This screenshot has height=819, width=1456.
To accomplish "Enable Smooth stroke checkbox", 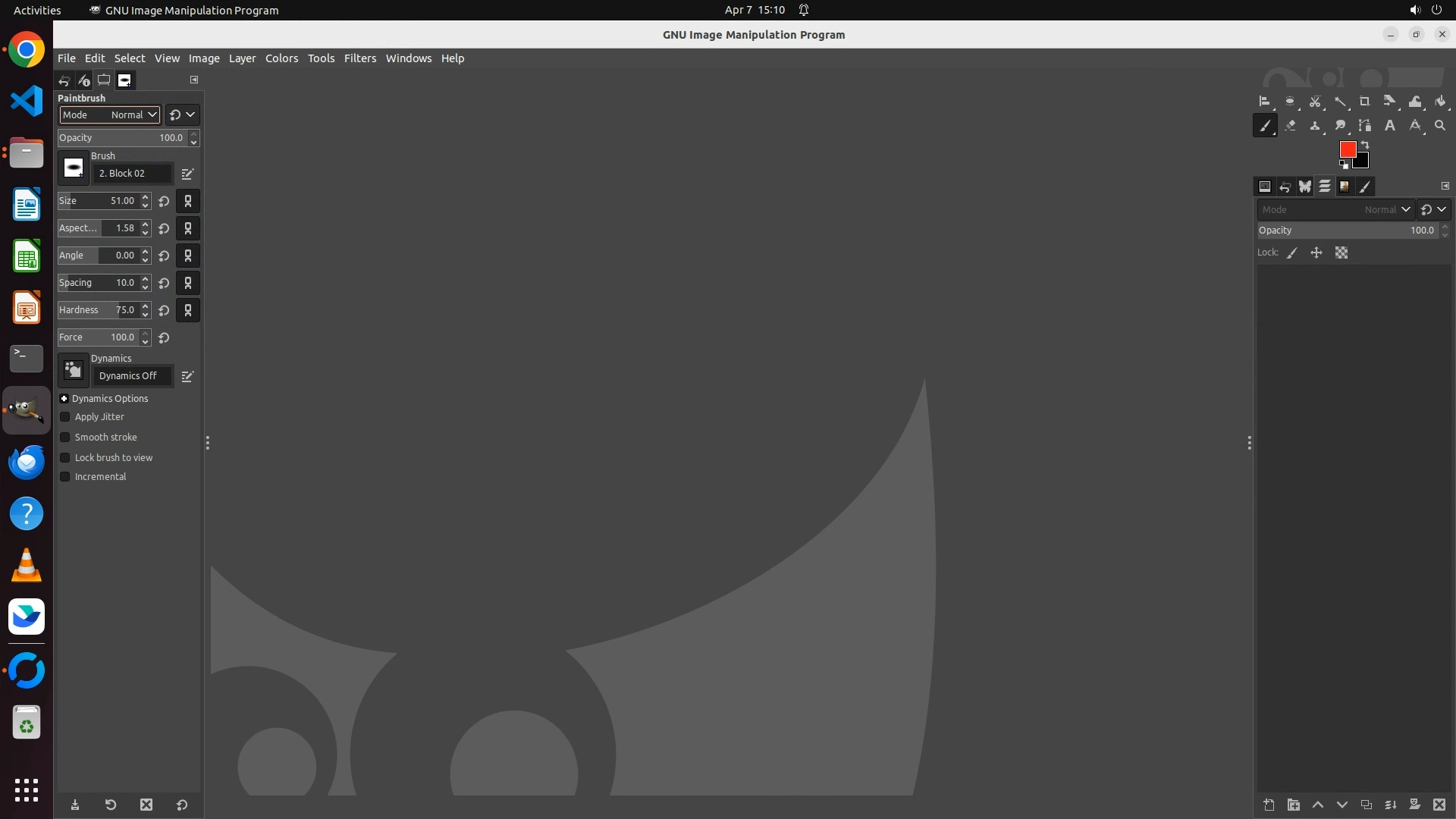I will (x=65, y=438).
